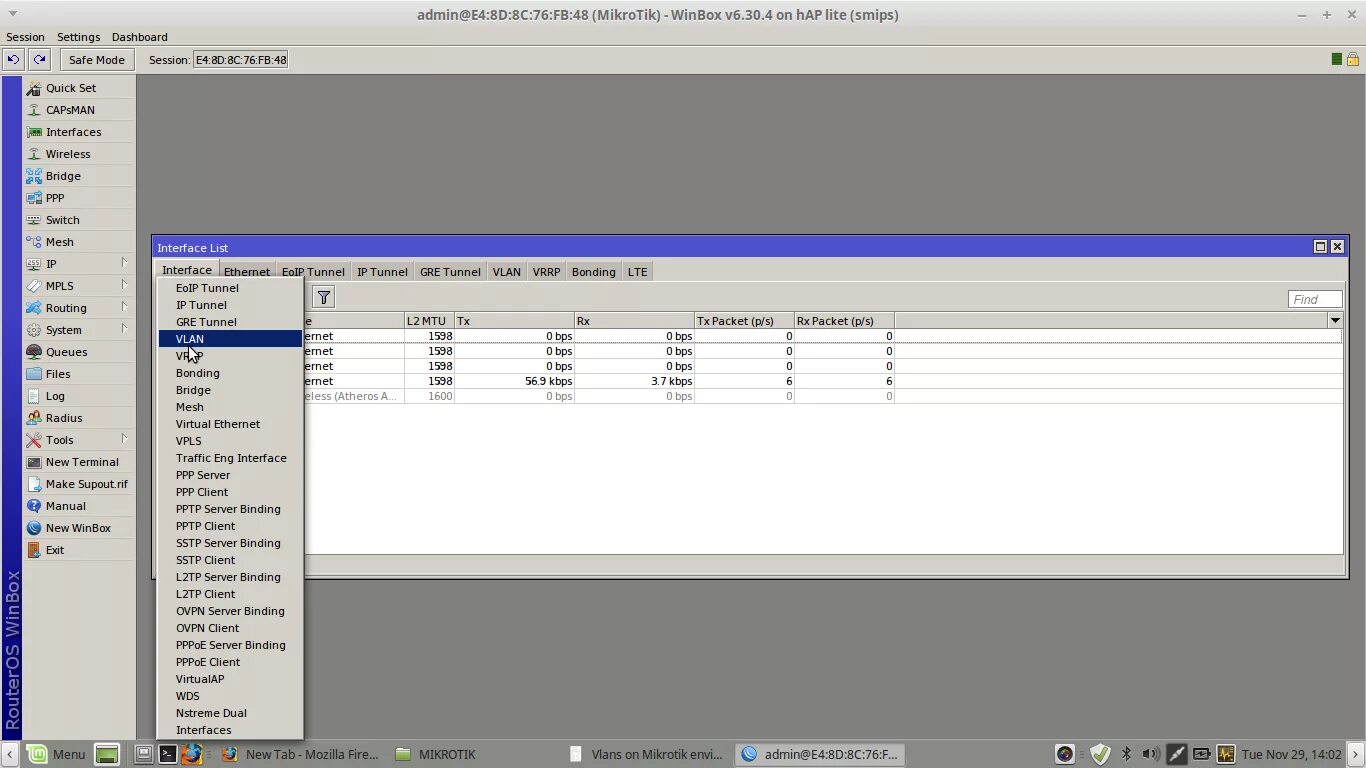This screenshot has height=768, width=1366.
Task: Expand the IP submenu arrow
Action: 124,263
